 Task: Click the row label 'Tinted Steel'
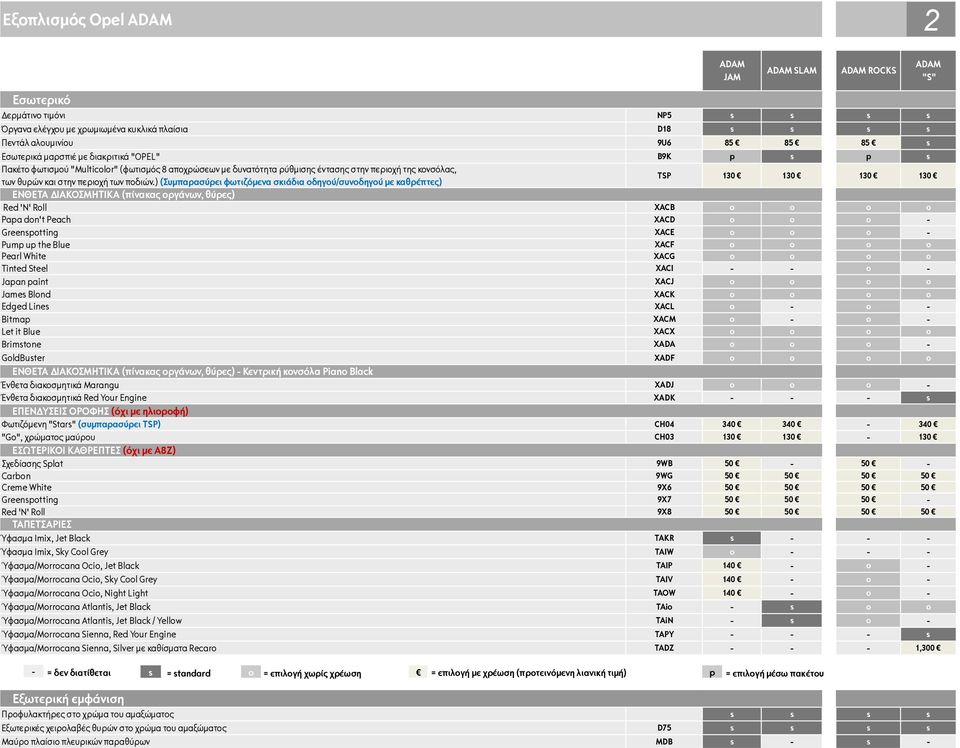(x=24, y=269)
